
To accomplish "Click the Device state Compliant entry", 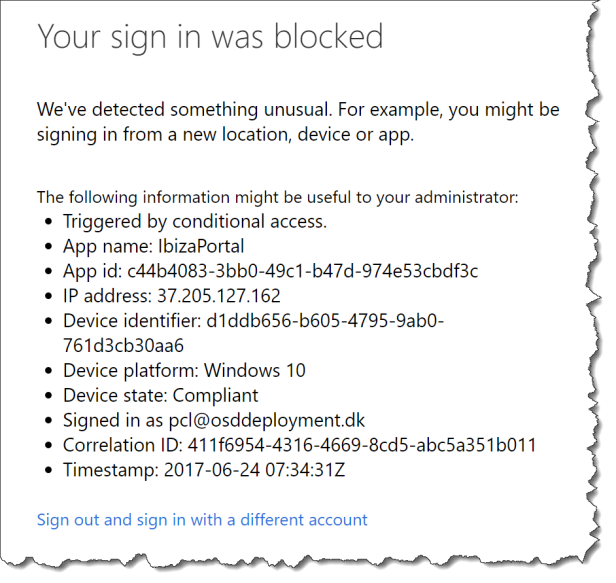I will [x=161, y=396].
